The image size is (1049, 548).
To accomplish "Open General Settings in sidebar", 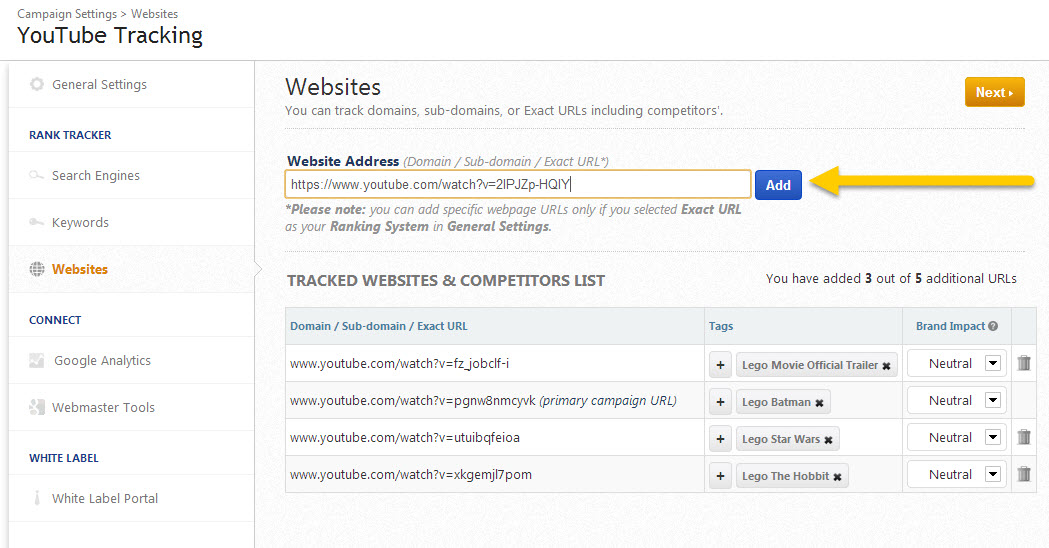I will [x=99, y=85].
